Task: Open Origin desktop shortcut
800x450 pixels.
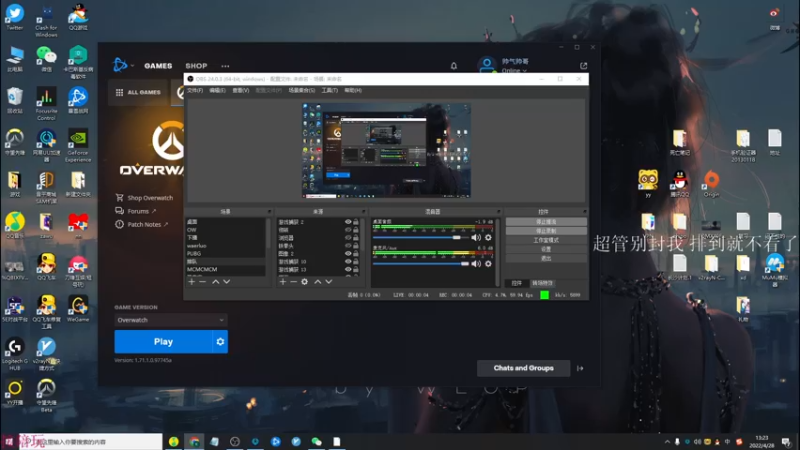Action: (x=711, y=184)
